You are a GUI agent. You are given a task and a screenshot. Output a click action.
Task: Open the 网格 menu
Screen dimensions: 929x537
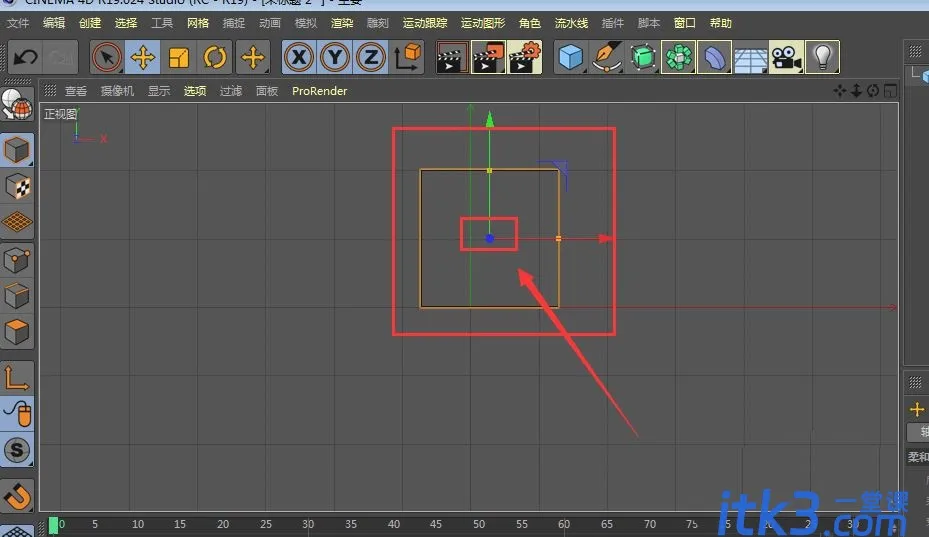point(198,23)
